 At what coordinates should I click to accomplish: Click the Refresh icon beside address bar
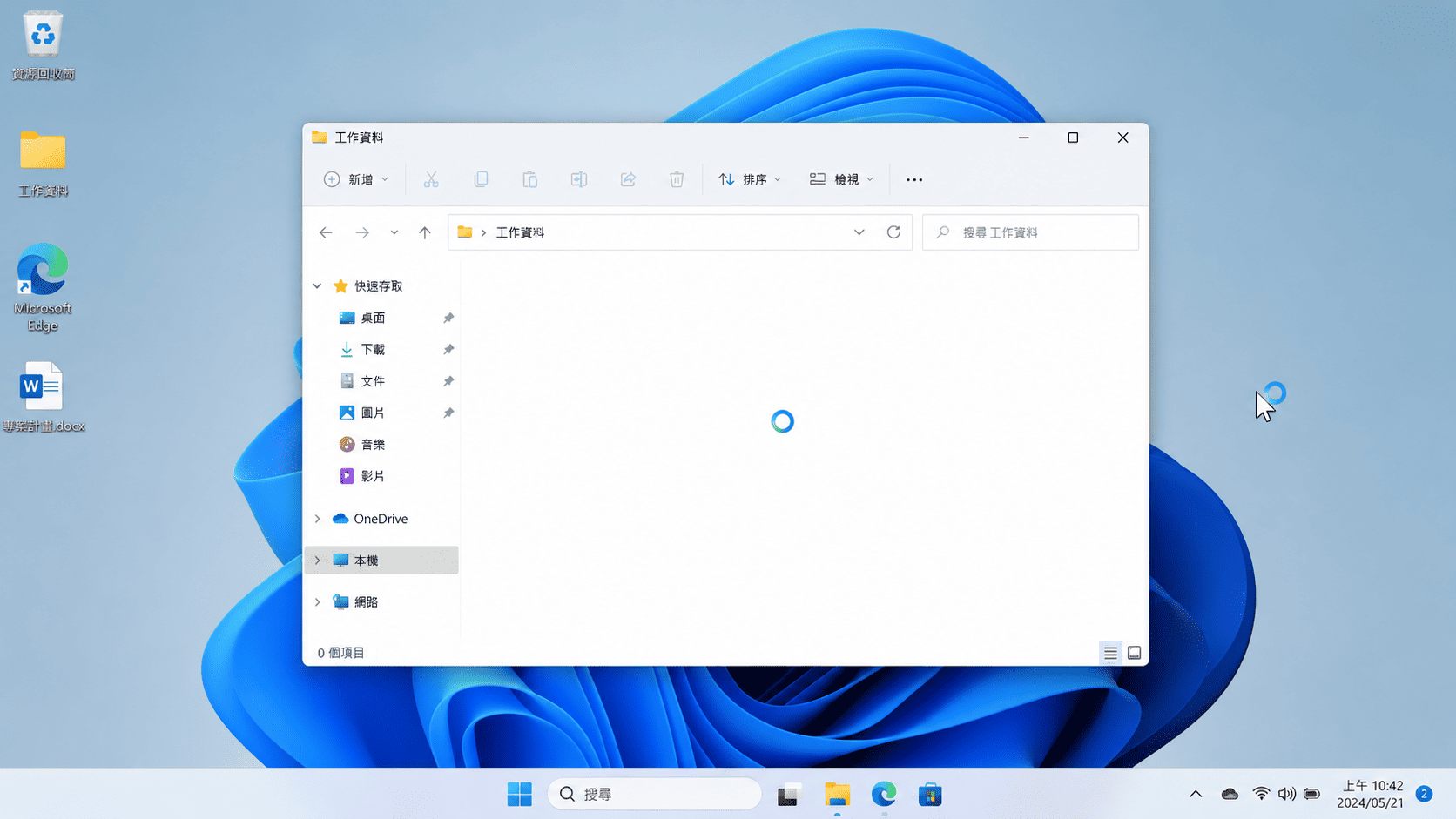[x=893, y=232]
